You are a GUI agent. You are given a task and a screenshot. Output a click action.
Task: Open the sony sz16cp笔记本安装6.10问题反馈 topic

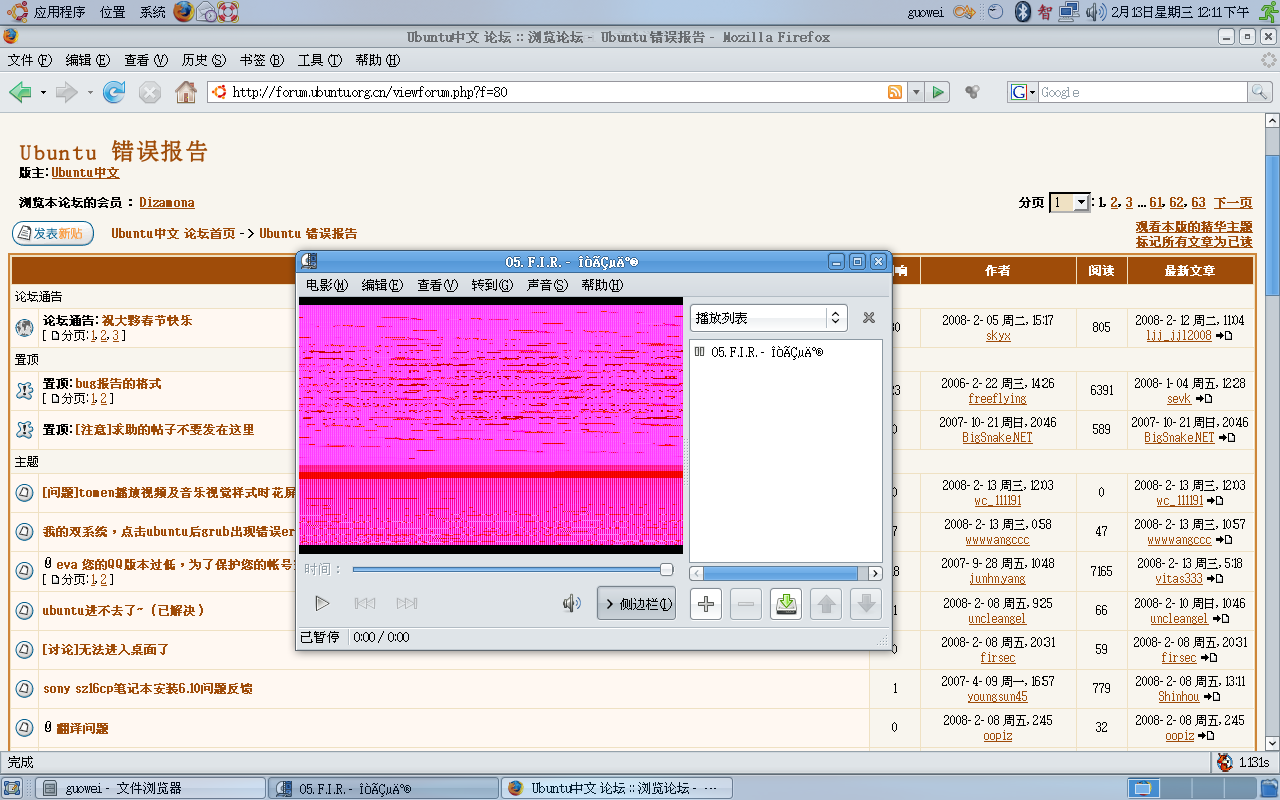[147, 688]
